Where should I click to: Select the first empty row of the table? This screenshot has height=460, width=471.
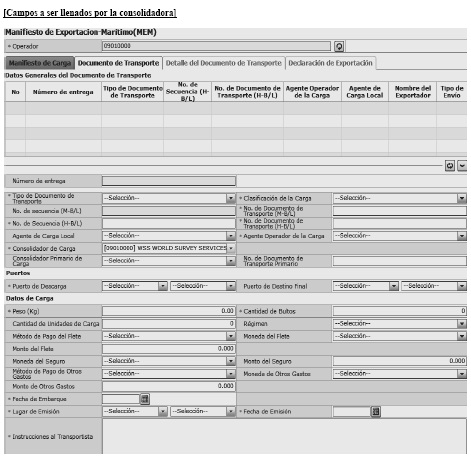tap(236, 108)
